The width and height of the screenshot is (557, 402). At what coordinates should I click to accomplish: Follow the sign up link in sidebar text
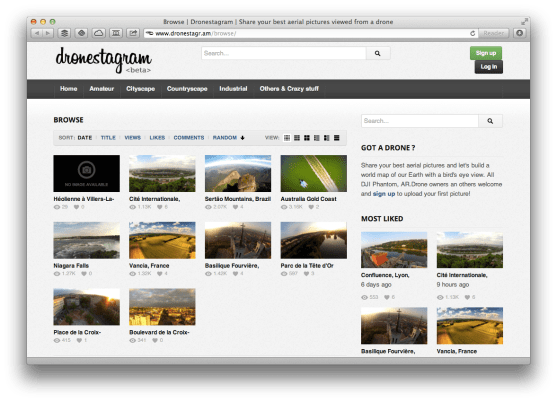pos(384,194)
